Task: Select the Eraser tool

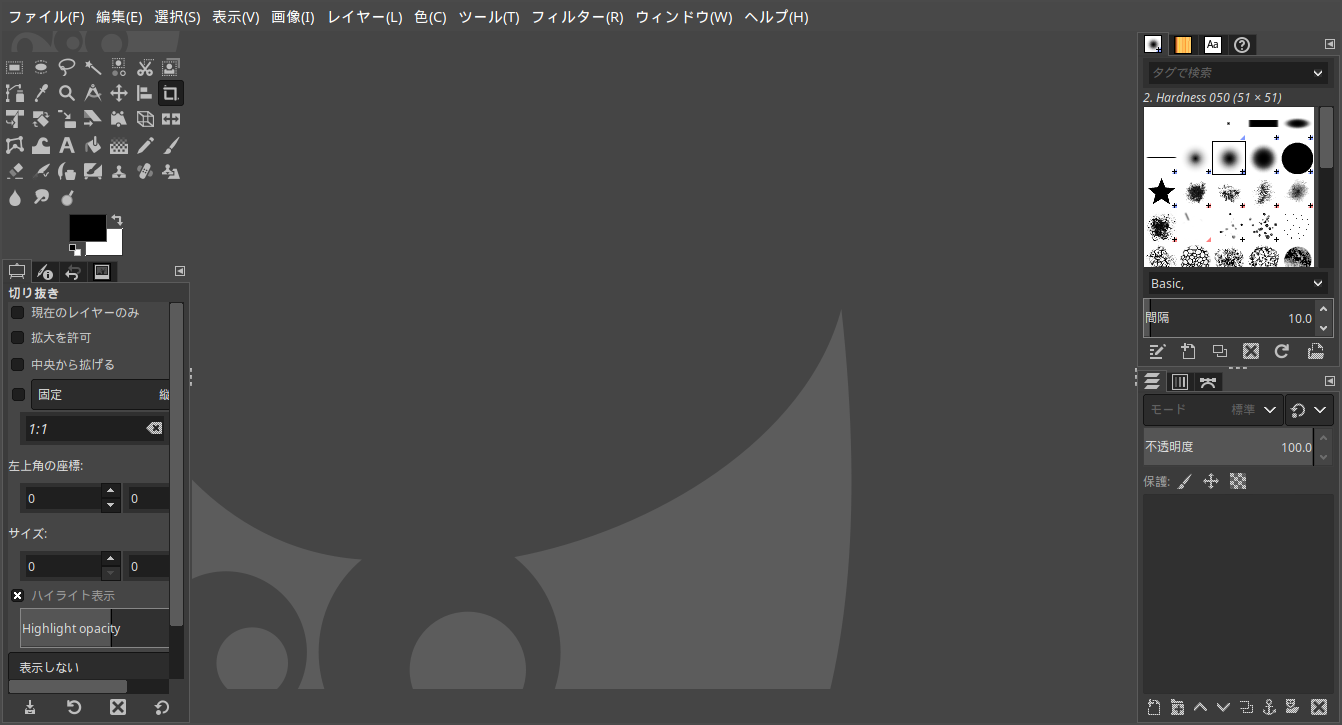Action: (15, 171)
